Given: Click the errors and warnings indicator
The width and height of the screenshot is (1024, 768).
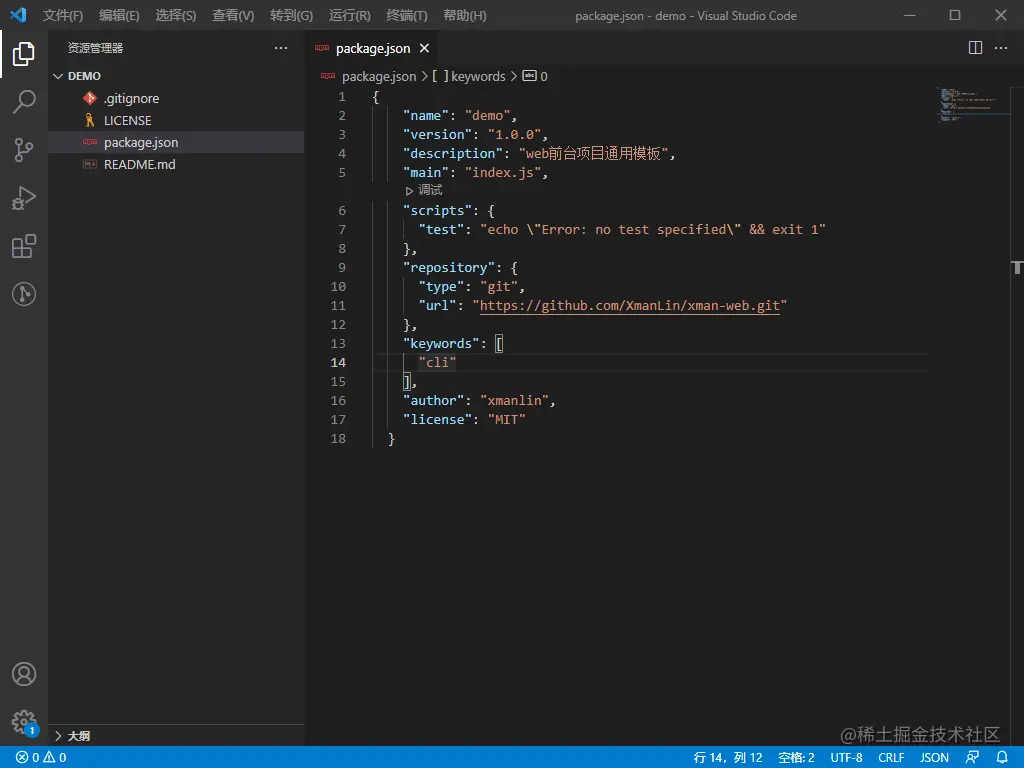Looking at the screenshot, I should [x=41, y=757].
